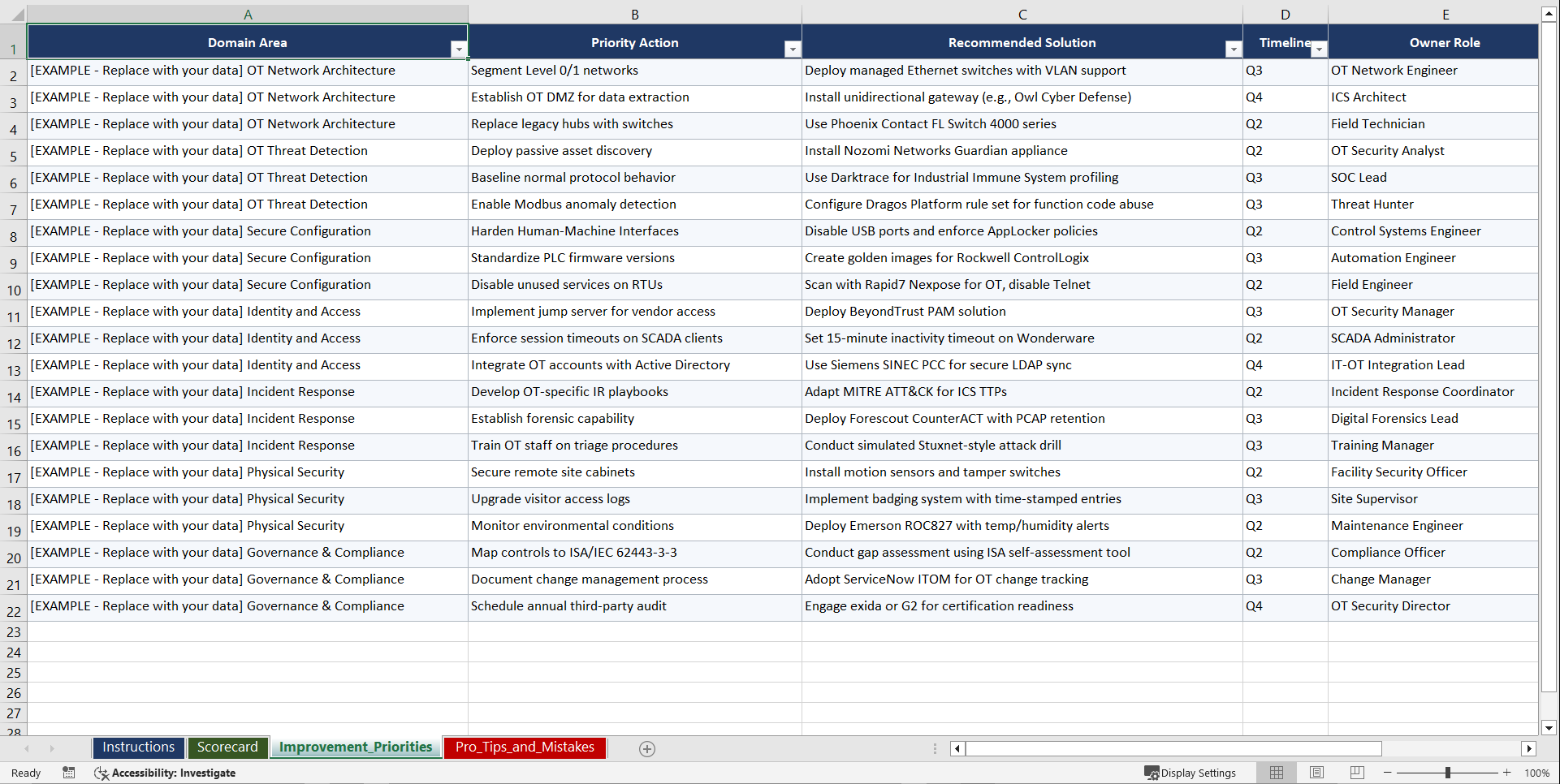
Task: Select the column D header
Action: pos(1286,14)
